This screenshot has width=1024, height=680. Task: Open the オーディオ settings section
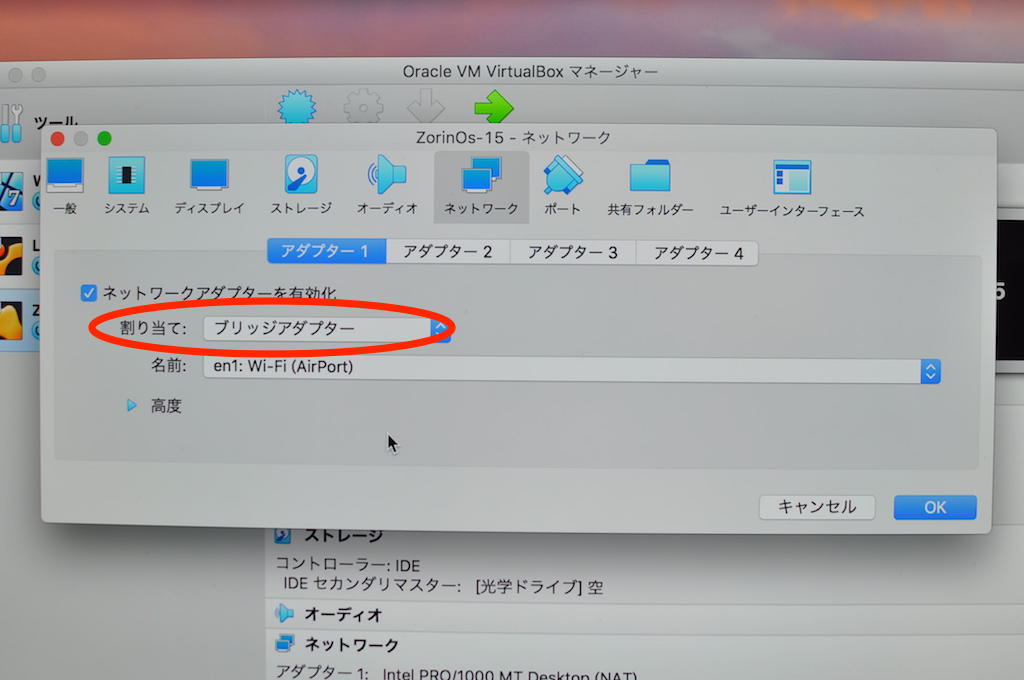[x=387, y=186]
